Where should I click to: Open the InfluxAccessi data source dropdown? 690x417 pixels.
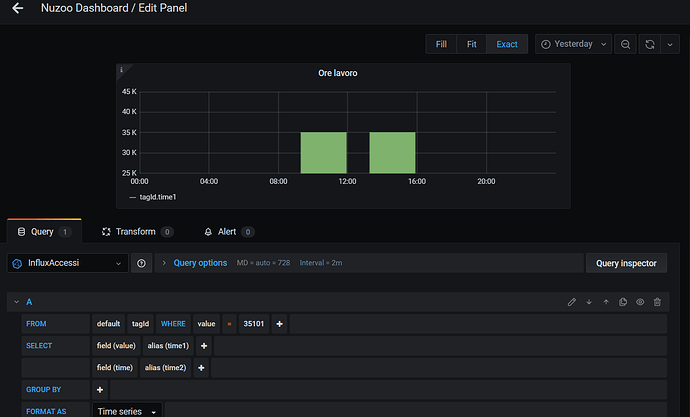68,263
